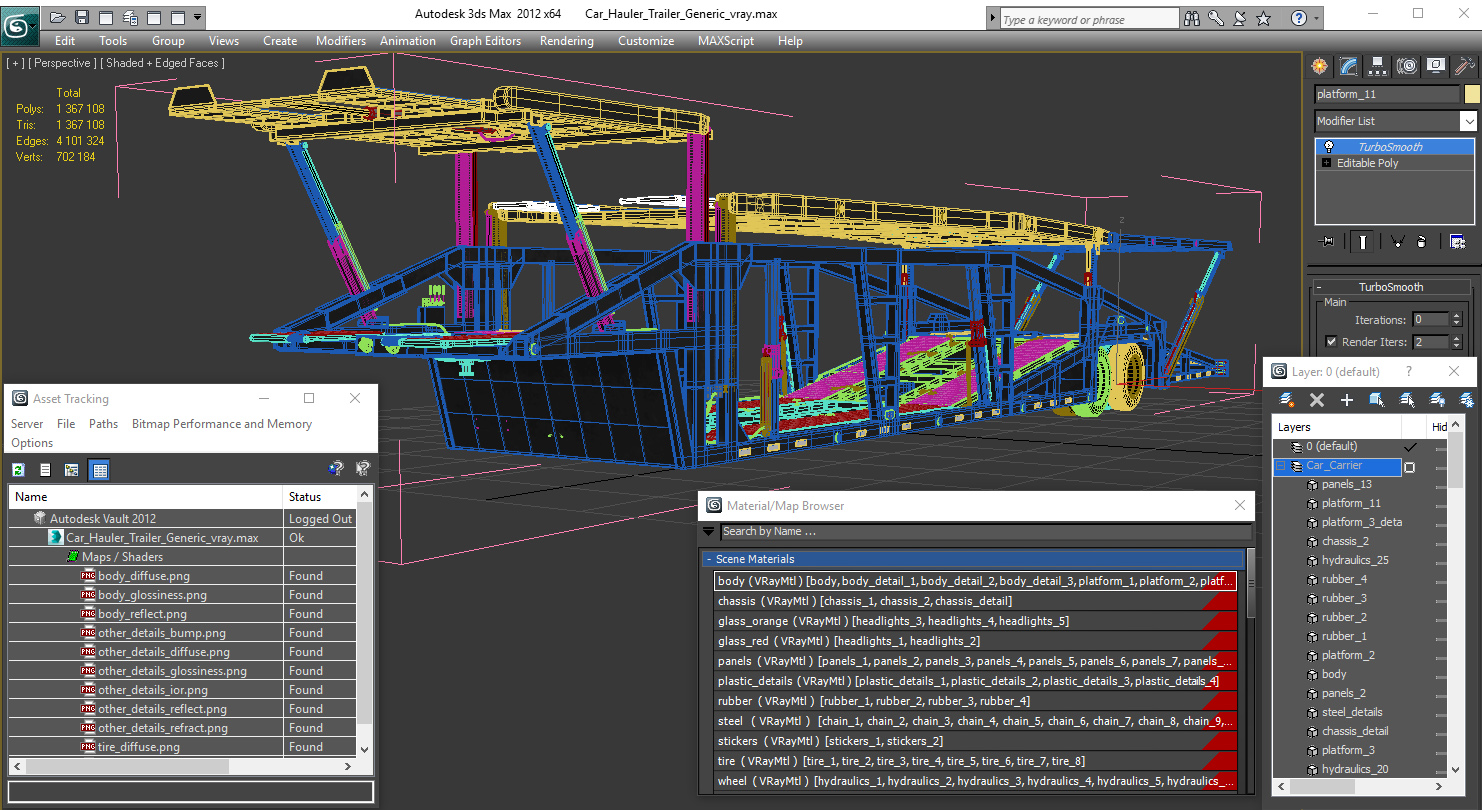Click Select Highlighted Objects and Layers icon
This screenshot has width=1482, height=810.
point(1377,400)
